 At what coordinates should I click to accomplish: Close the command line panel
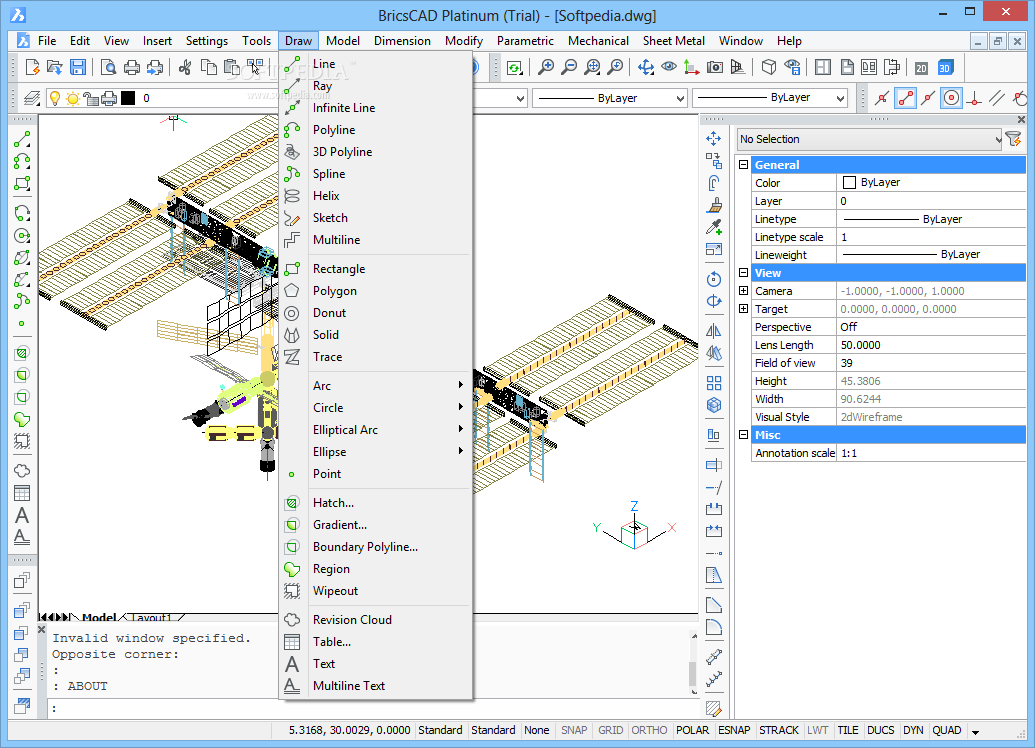tap(42, 630)
